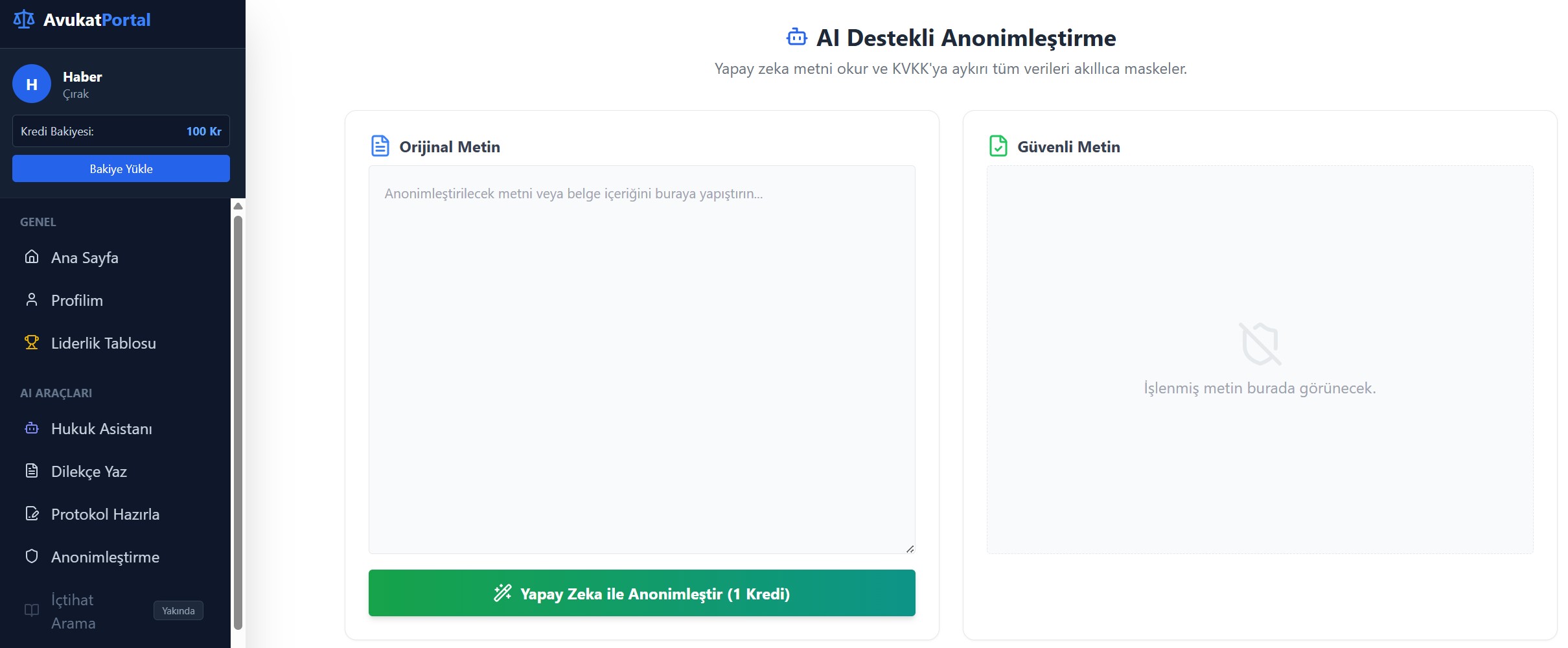Click the textarea resize handle corner
This screenshot has height=648, width=1568.
pyautogui.click(x=910, y=549)
